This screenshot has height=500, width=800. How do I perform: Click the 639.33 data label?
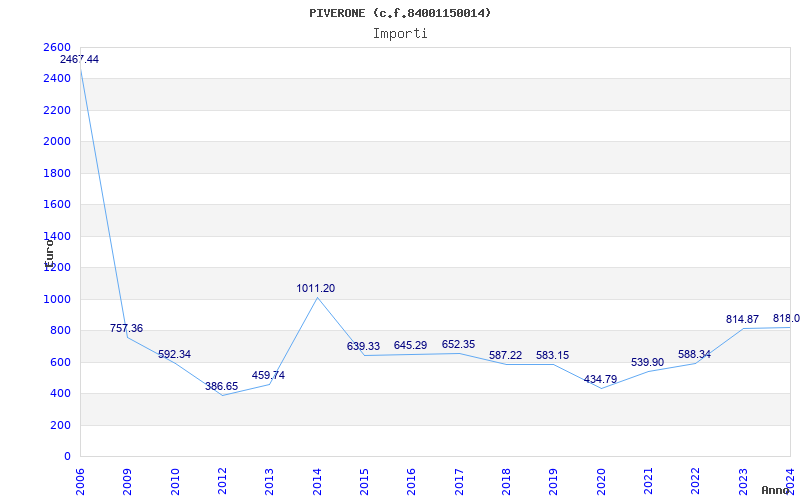(363, 346)
